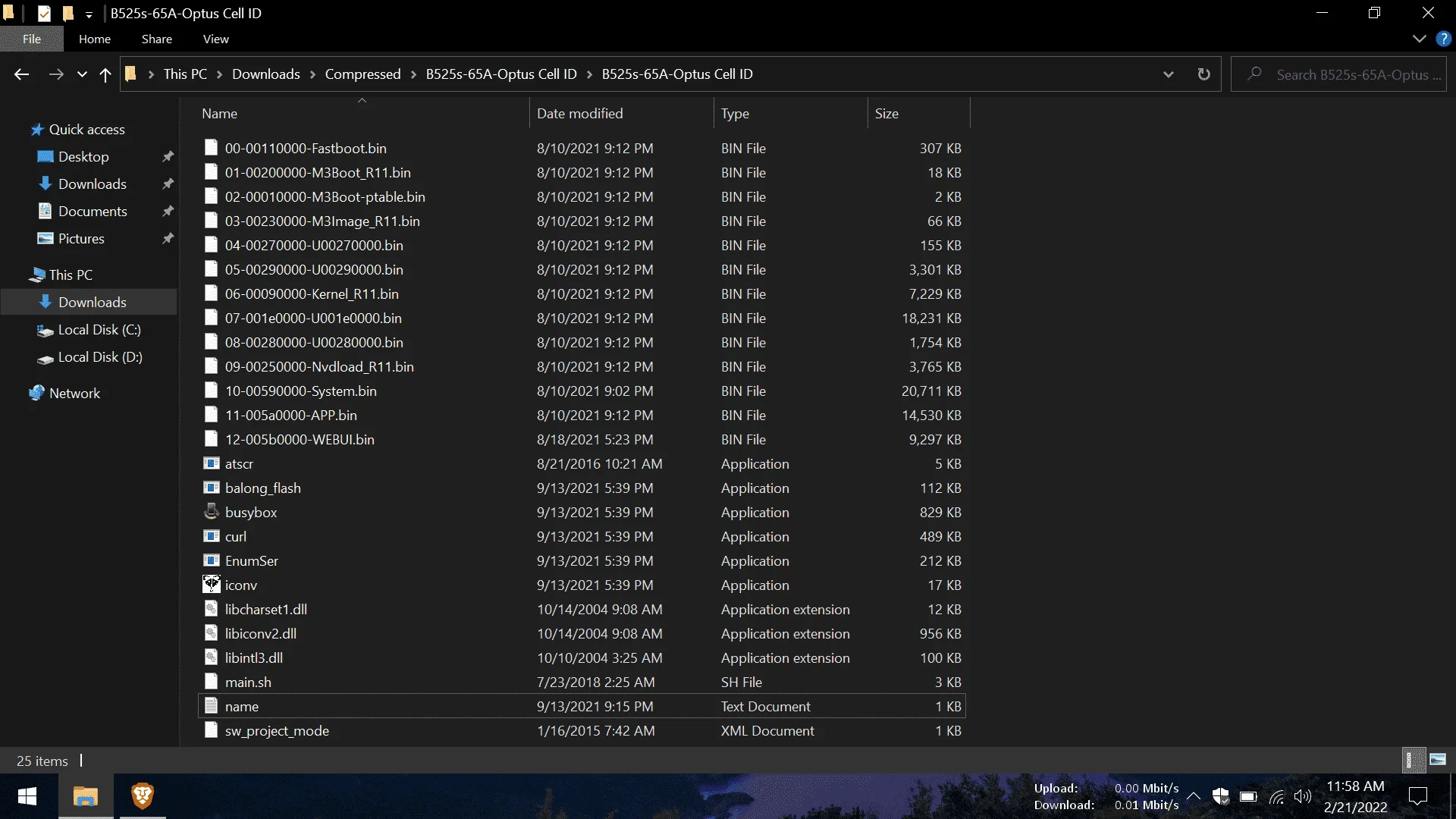Expand address bar history dropdown
The image size is (1456, 819).
(1168, 74)
